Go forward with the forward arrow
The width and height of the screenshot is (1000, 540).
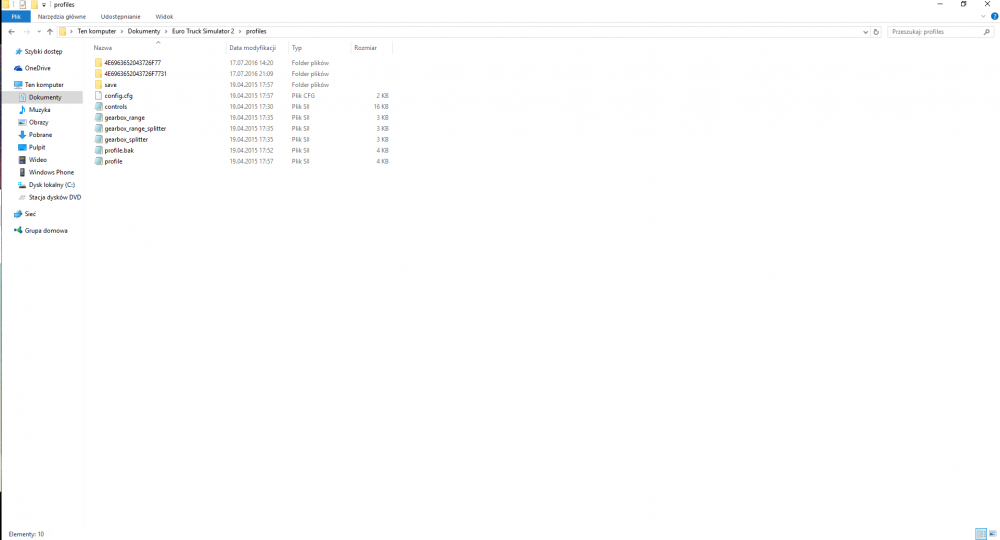click(x=26, y=31)
